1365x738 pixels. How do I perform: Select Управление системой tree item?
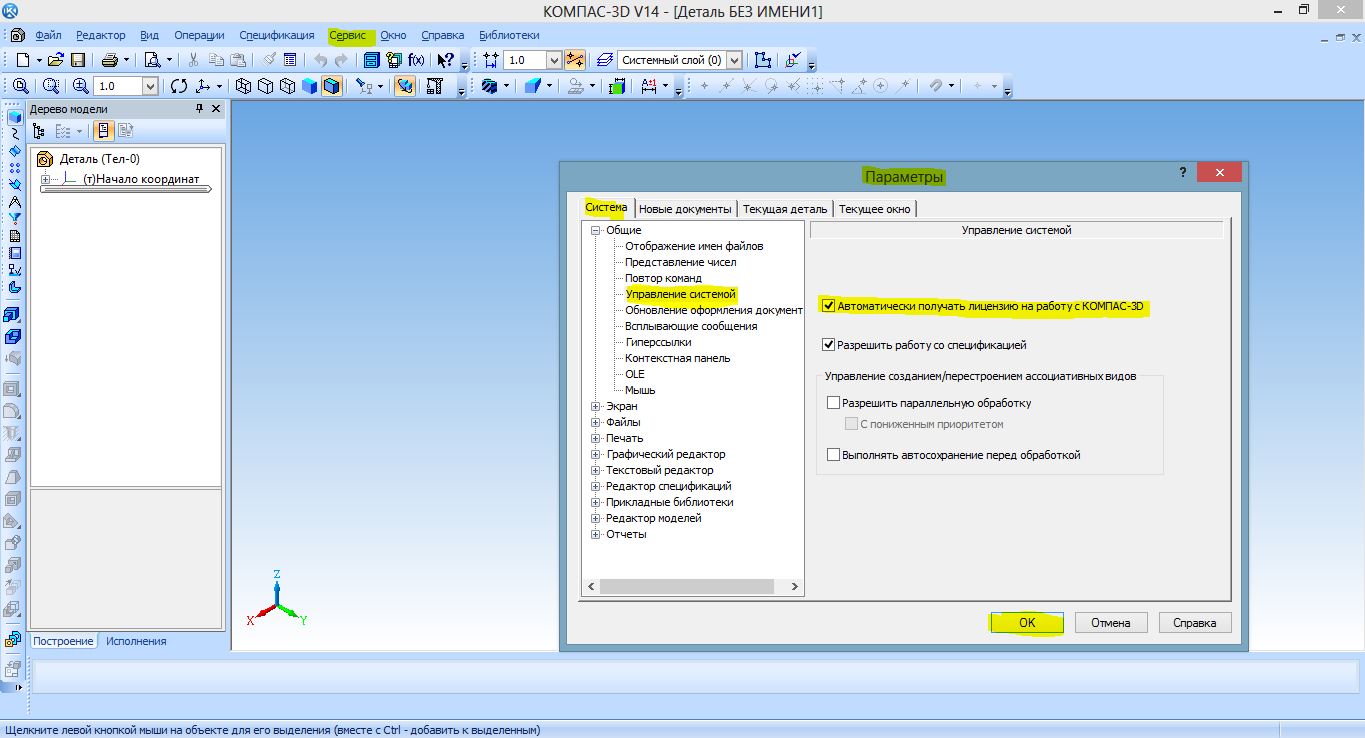click(x=681, y=294)
